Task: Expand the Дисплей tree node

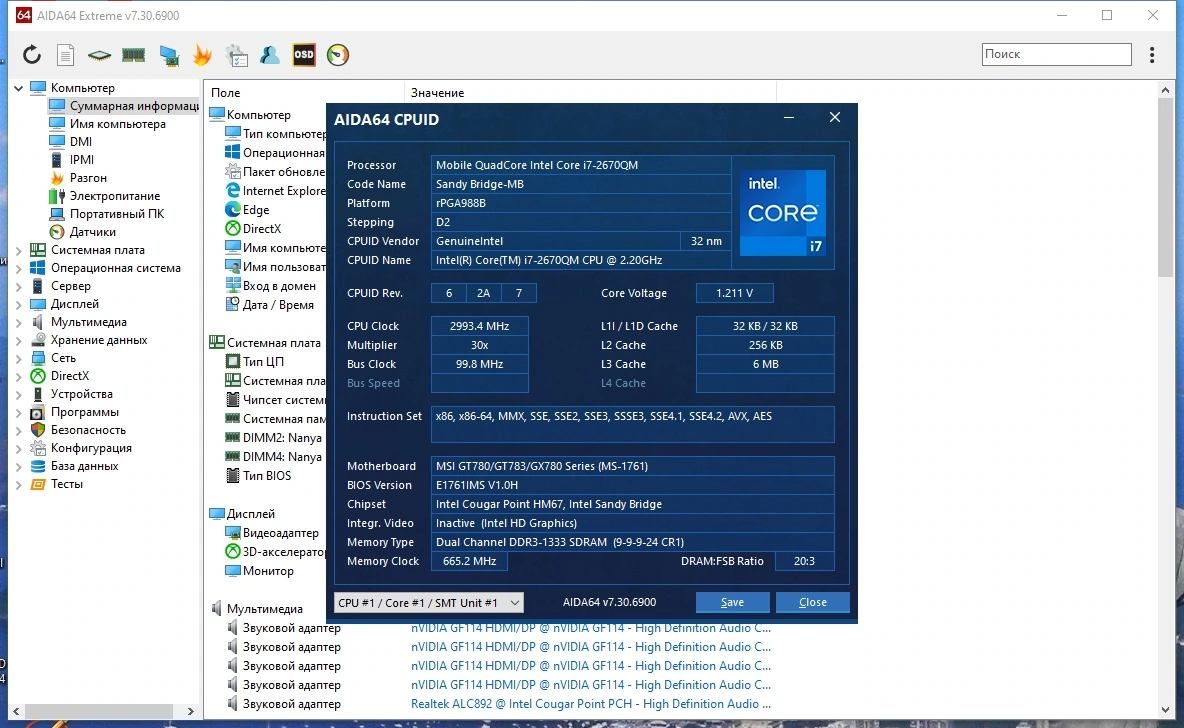Action: [19, 304]
